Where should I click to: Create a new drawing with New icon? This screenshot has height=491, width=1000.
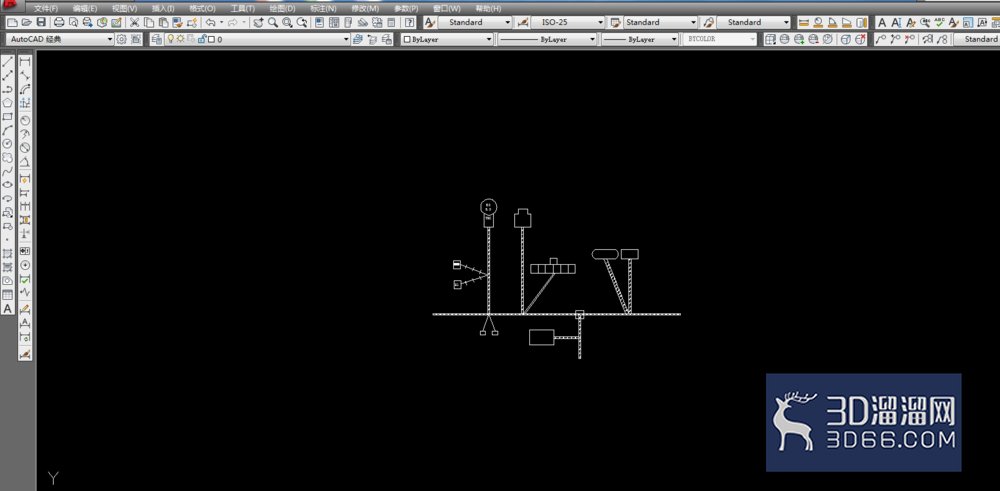pyautogui.click(x=12, y=22)
